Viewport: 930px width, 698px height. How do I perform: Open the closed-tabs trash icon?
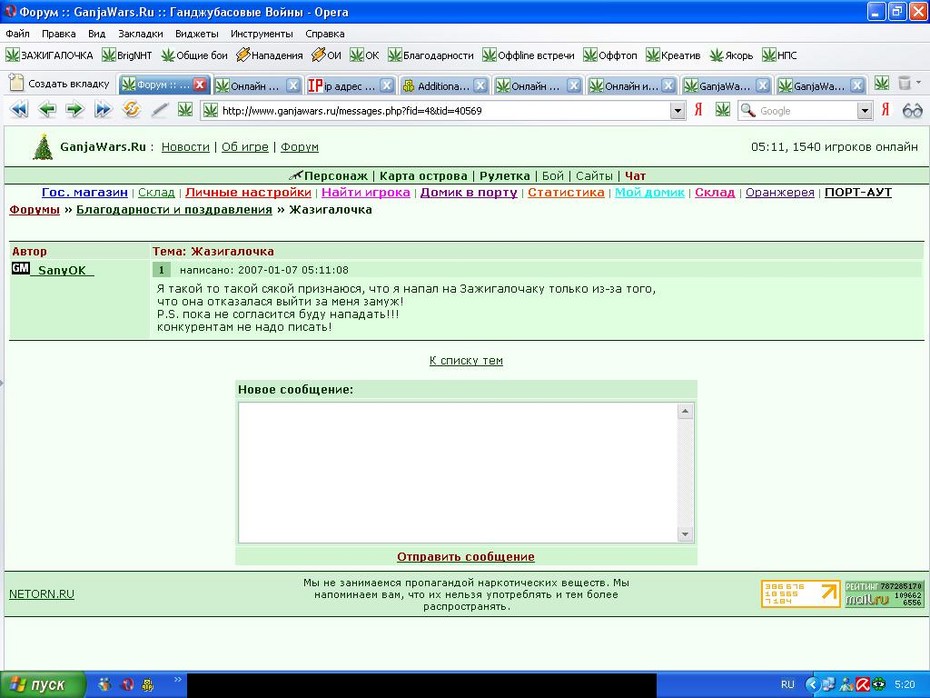[x=904, y=84]
